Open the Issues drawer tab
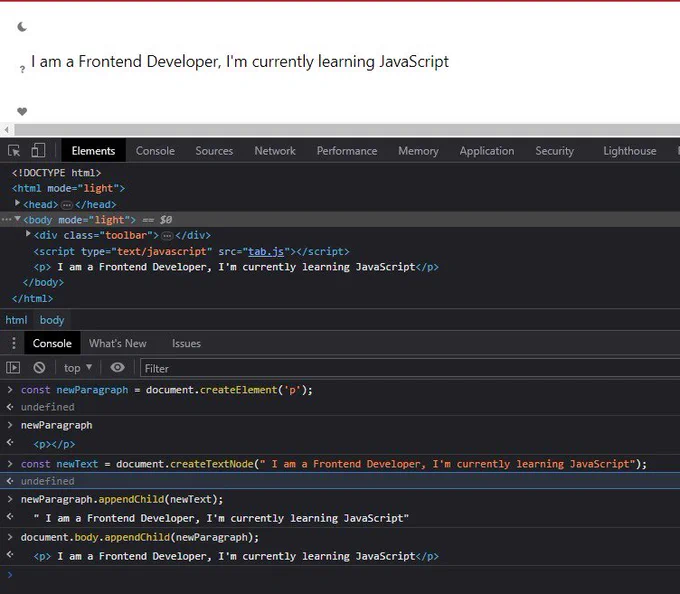The width and height of the screenshot is (680, 594). [186, 343]
